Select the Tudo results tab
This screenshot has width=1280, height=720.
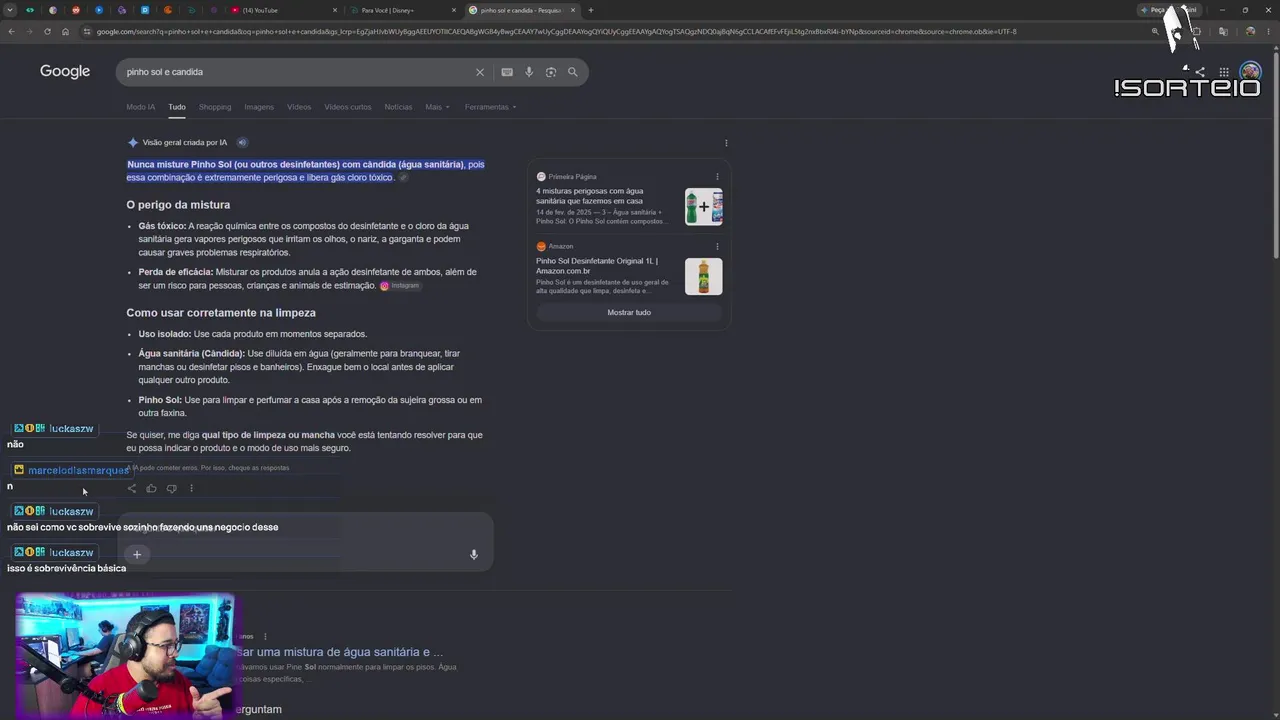177,107
